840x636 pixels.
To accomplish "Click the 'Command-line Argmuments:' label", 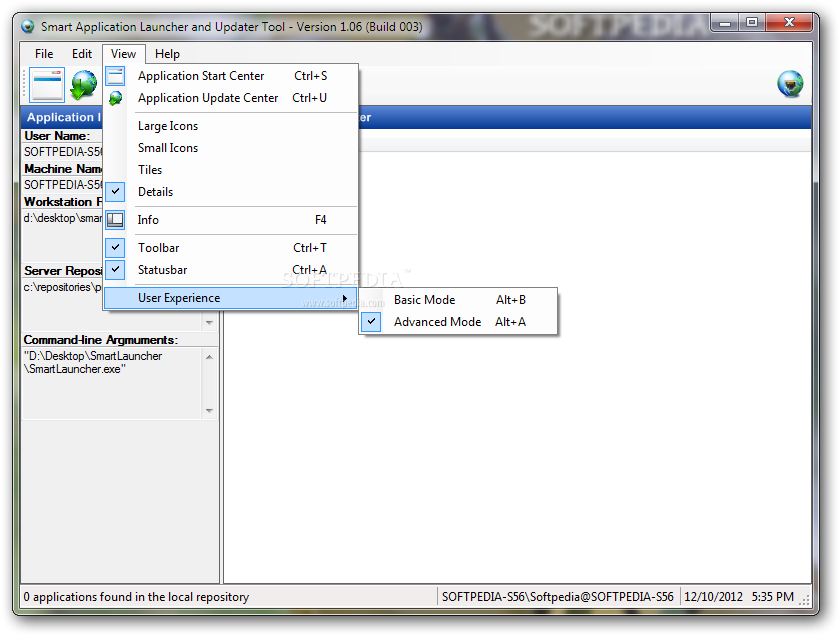I will 101,340.
